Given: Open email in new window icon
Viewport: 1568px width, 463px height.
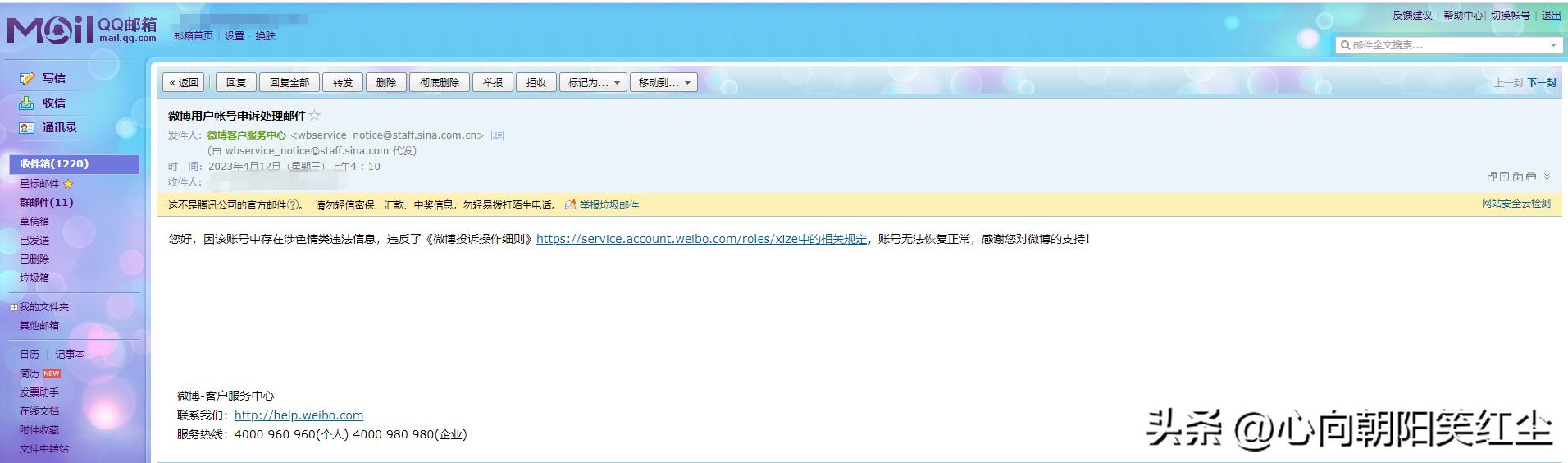Looking at the screenshot, I should click(x=1492, y=176).
